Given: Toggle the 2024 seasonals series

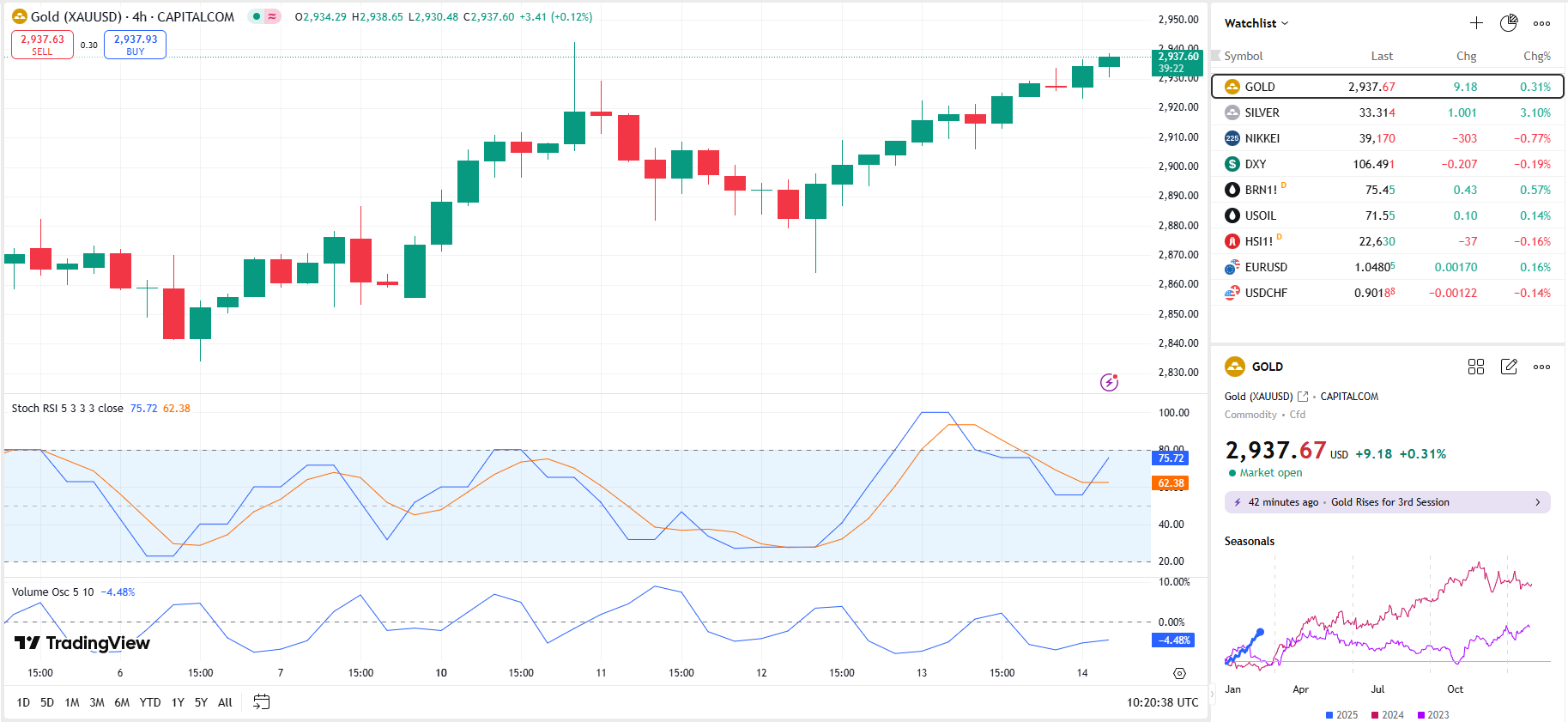Looking at the screenshot, I should (1388, 715).
